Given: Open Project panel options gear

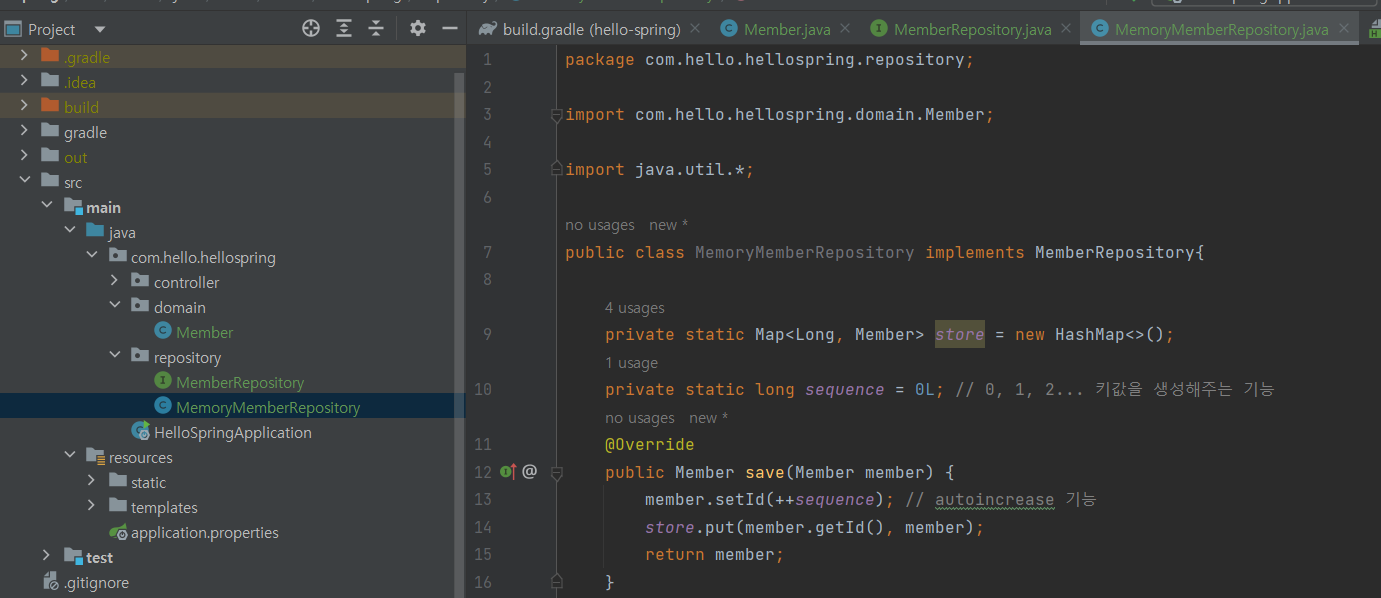Looking at the screenshot, I should pyautogui.click(x=418, y=29).
